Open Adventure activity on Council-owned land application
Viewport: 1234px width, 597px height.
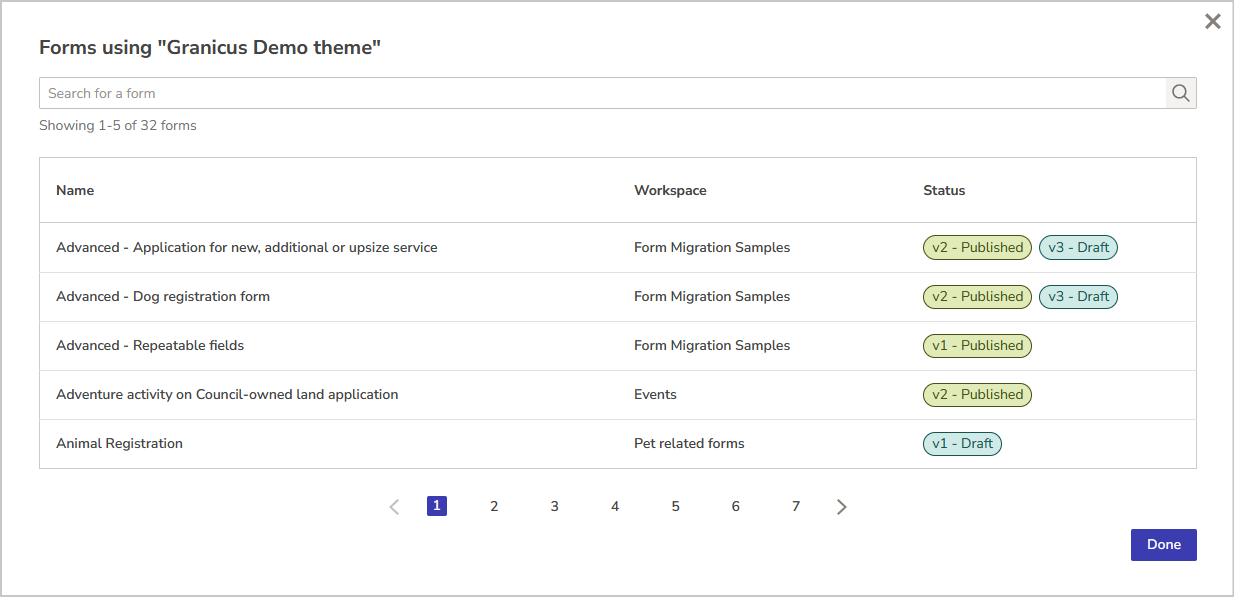227,394
